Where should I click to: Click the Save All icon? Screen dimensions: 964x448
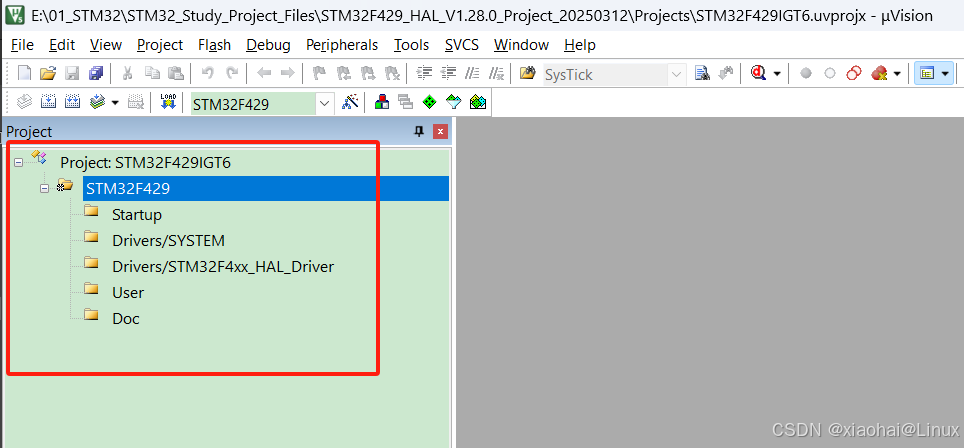(97, 74)
